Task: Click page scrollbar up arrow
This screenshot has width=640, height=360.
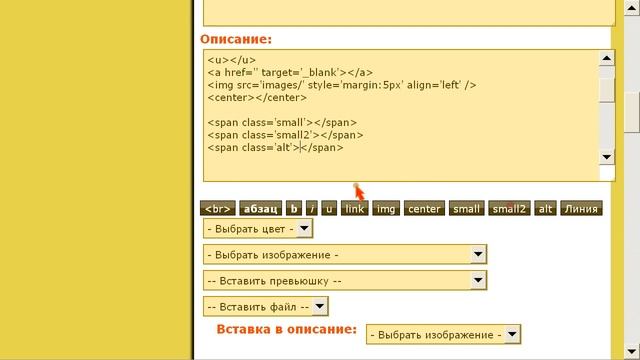Action: tap(632, 8)
